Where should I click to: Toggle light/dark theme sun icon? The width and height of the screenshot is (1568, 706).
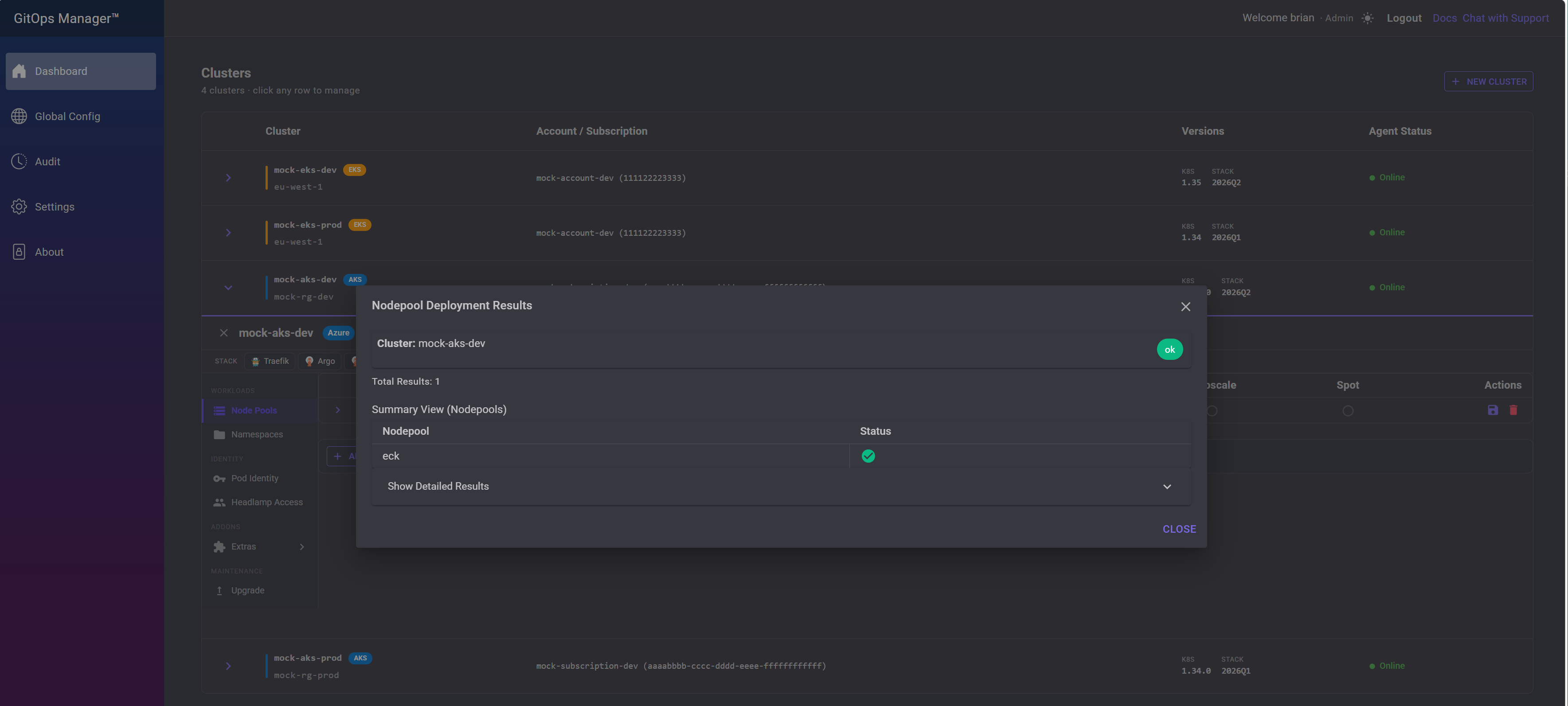point(1367,18)
